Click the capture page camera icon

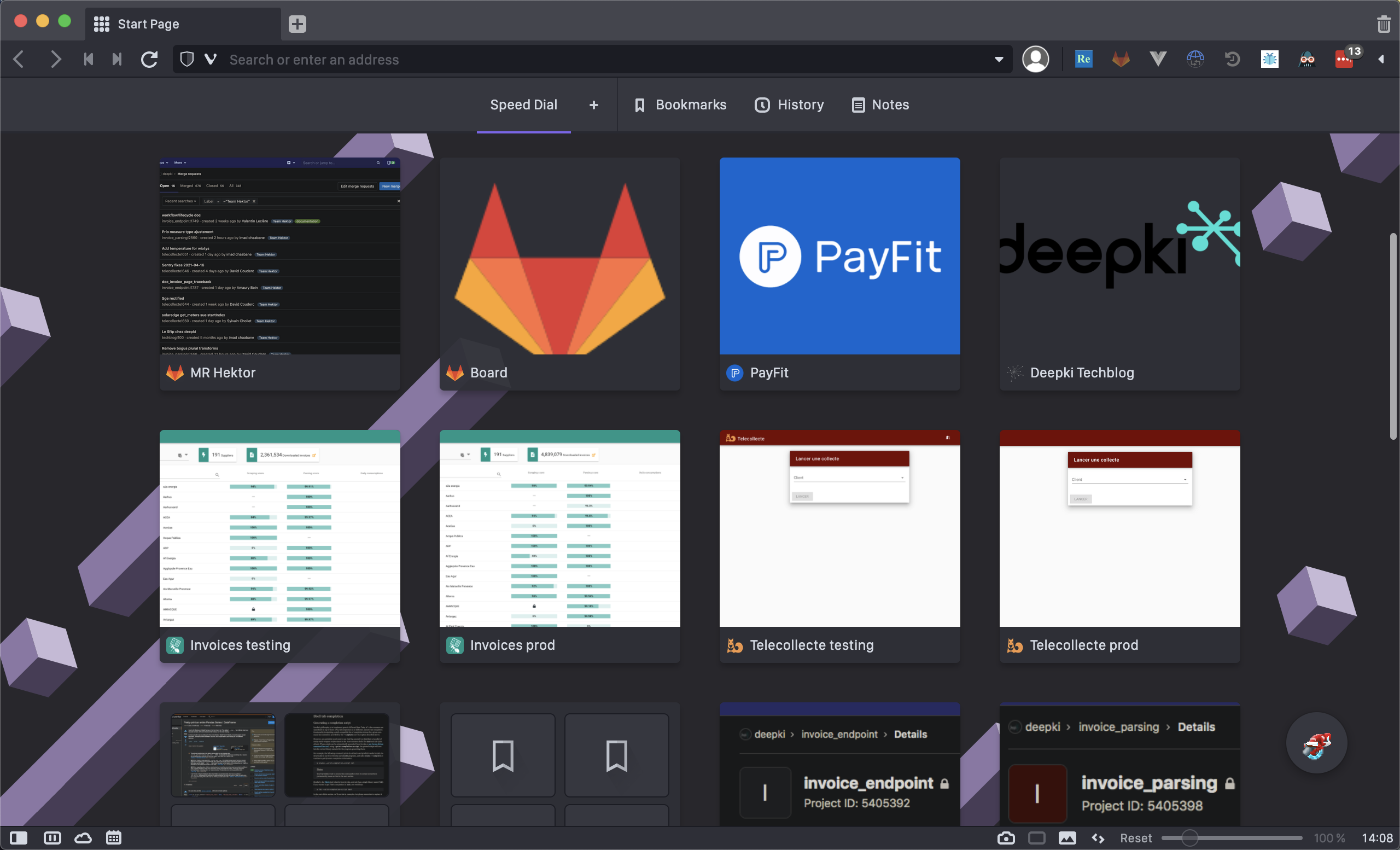pos(1006,838)
